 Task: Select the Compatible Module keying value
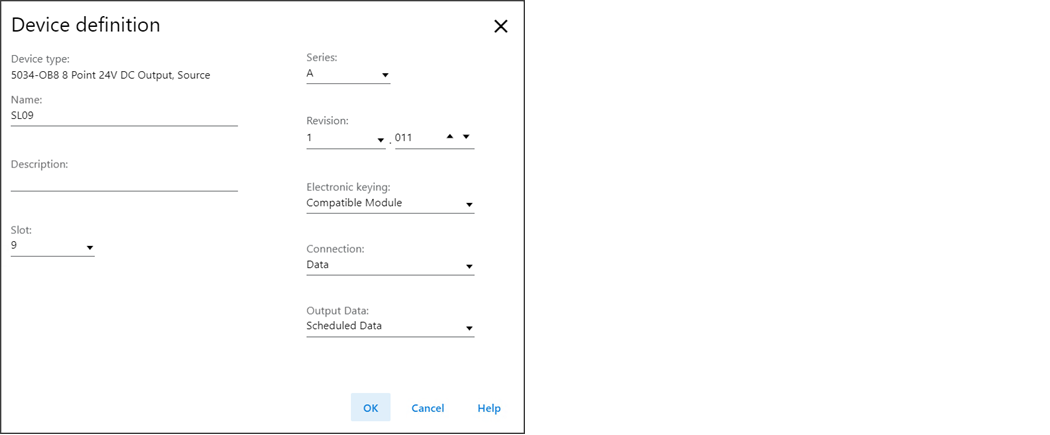(354, 203)
